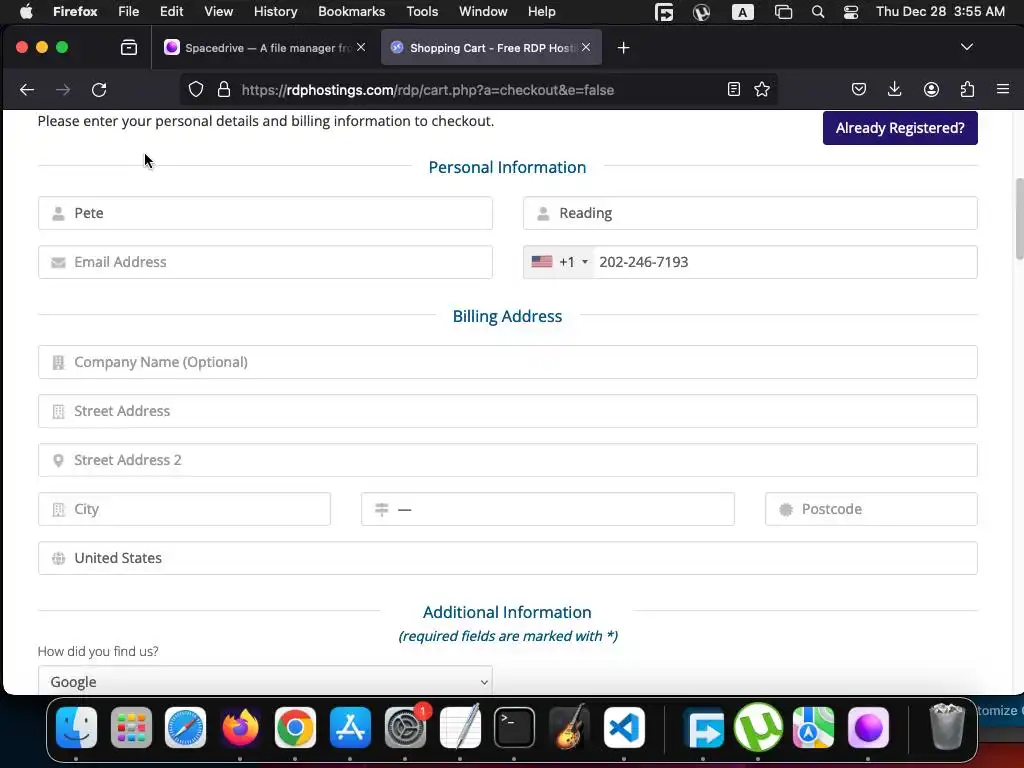Click the Street Address field
Screen dimensions: 1024x768
click(x=507, y=411)
